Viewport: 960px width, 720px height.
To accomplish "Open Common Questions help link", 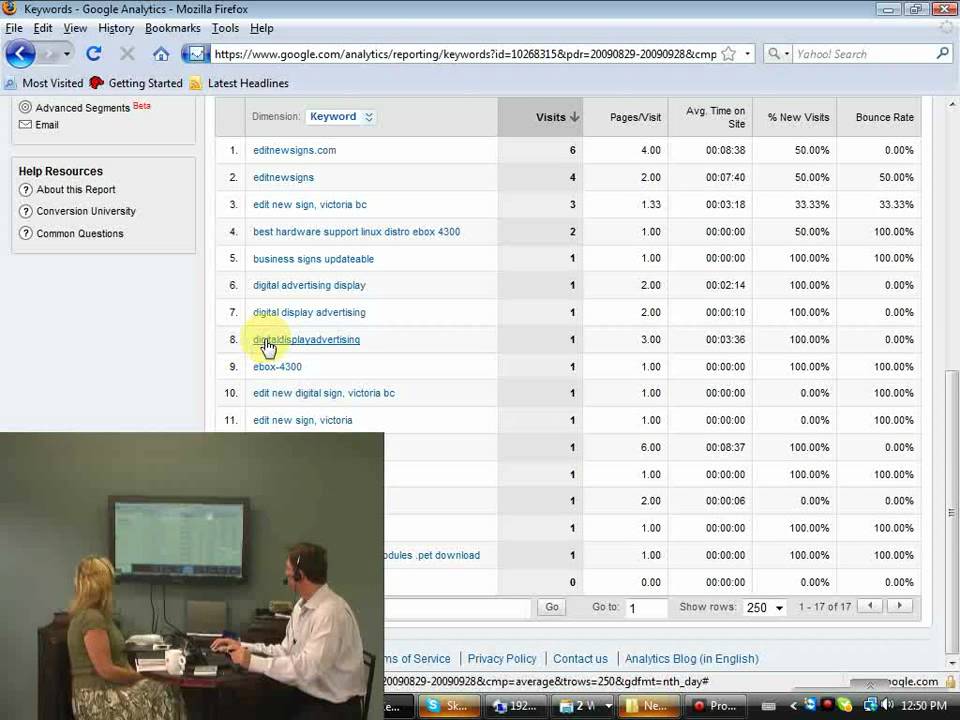I will pyautogui.click(x=71, y=233).
